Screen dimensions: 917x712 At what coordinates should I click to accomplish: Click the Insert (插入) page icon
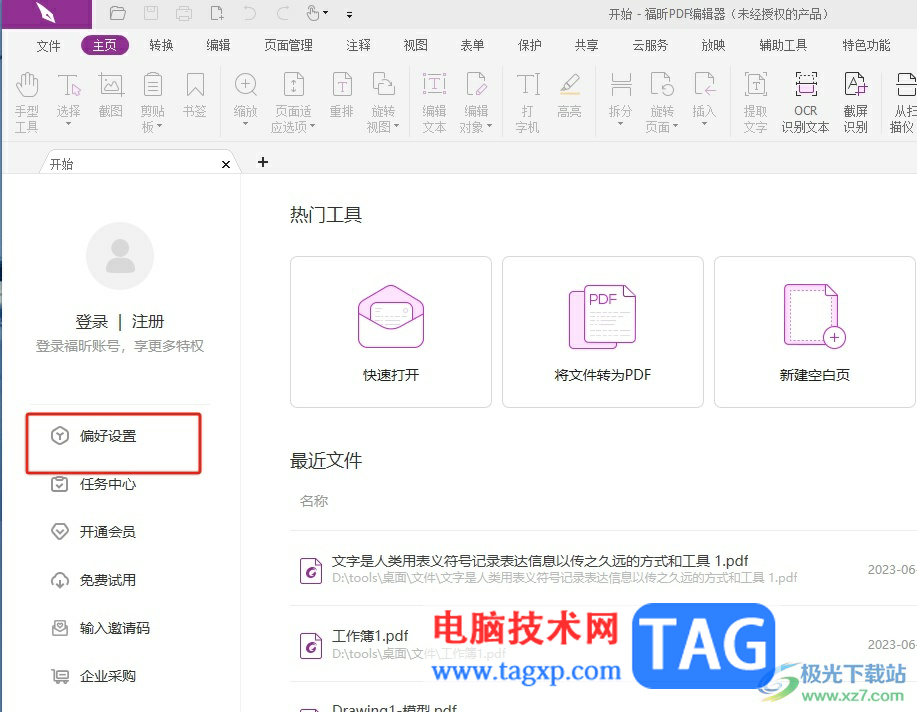click(x=704, y=85)
